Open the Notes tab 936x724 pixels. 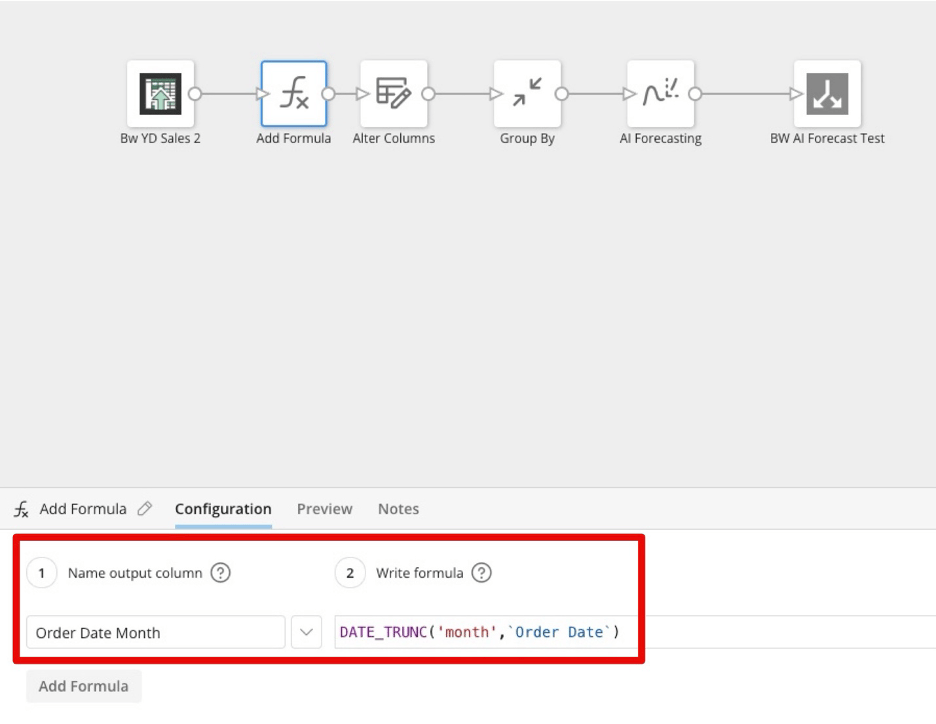[398, 509]
